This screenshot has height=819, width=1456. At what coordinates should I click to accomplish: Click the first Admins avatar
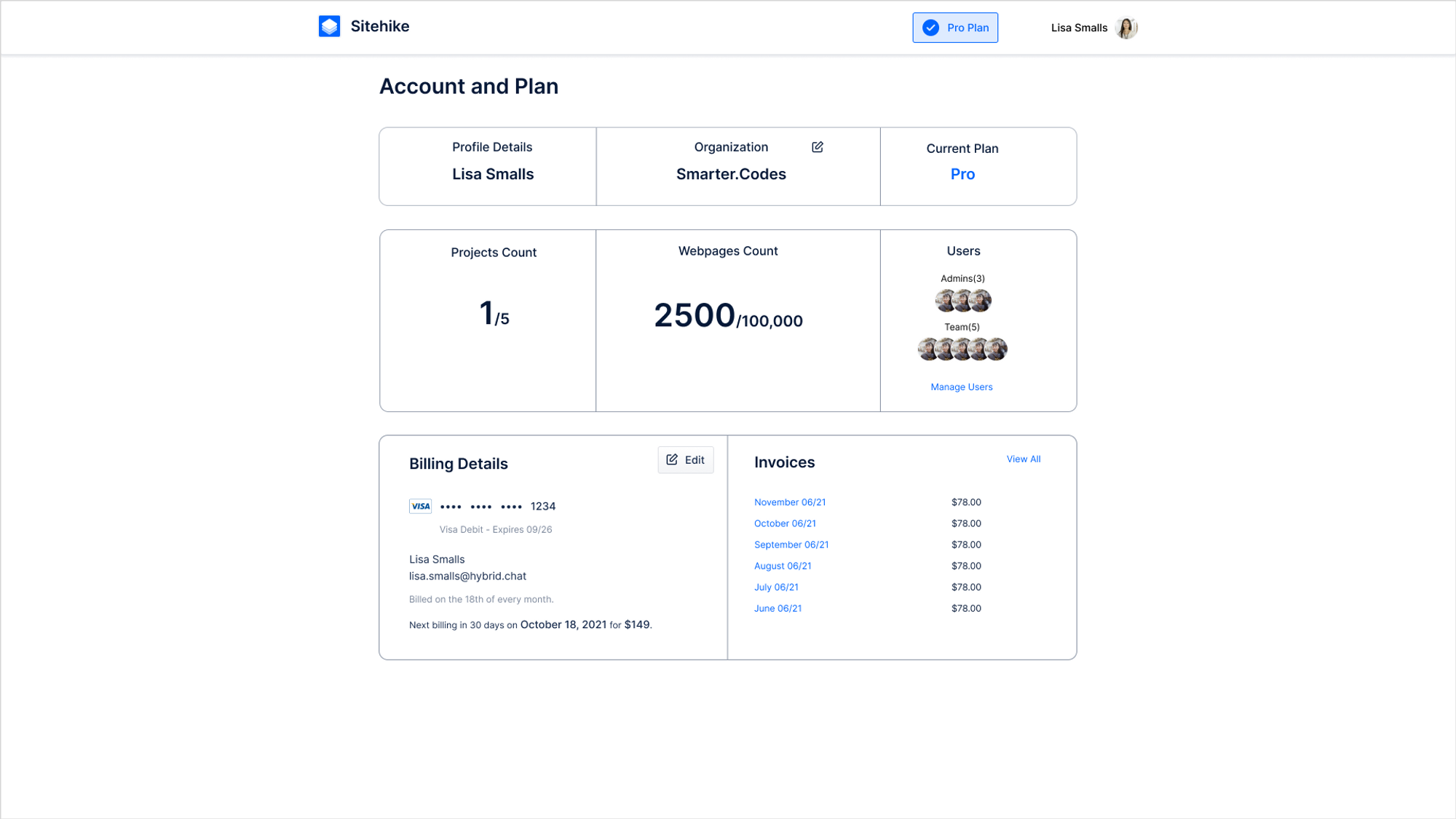[x=945, y=301]
